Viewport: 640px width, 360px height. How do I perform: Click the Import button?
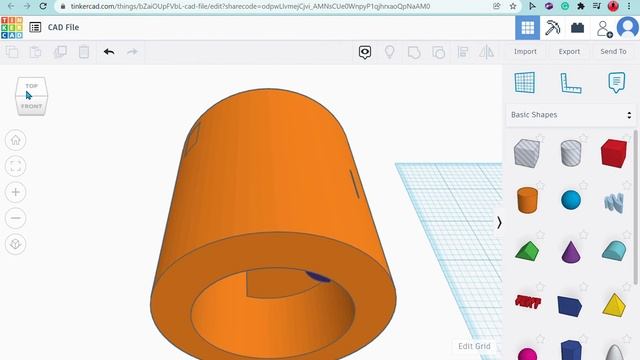point(525,51)
